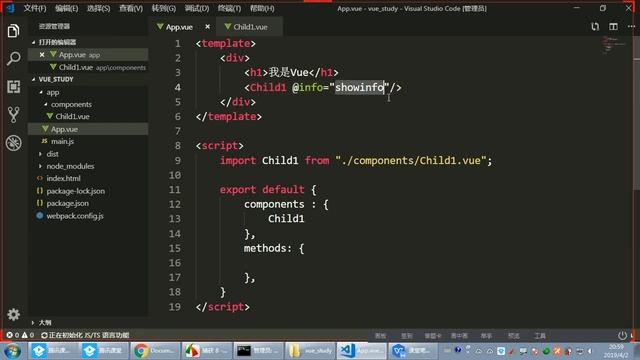The height and width of the screenshot is (360, 640).
Task: Click the taskbar clock showing 20:59
Action: (617, 351)
